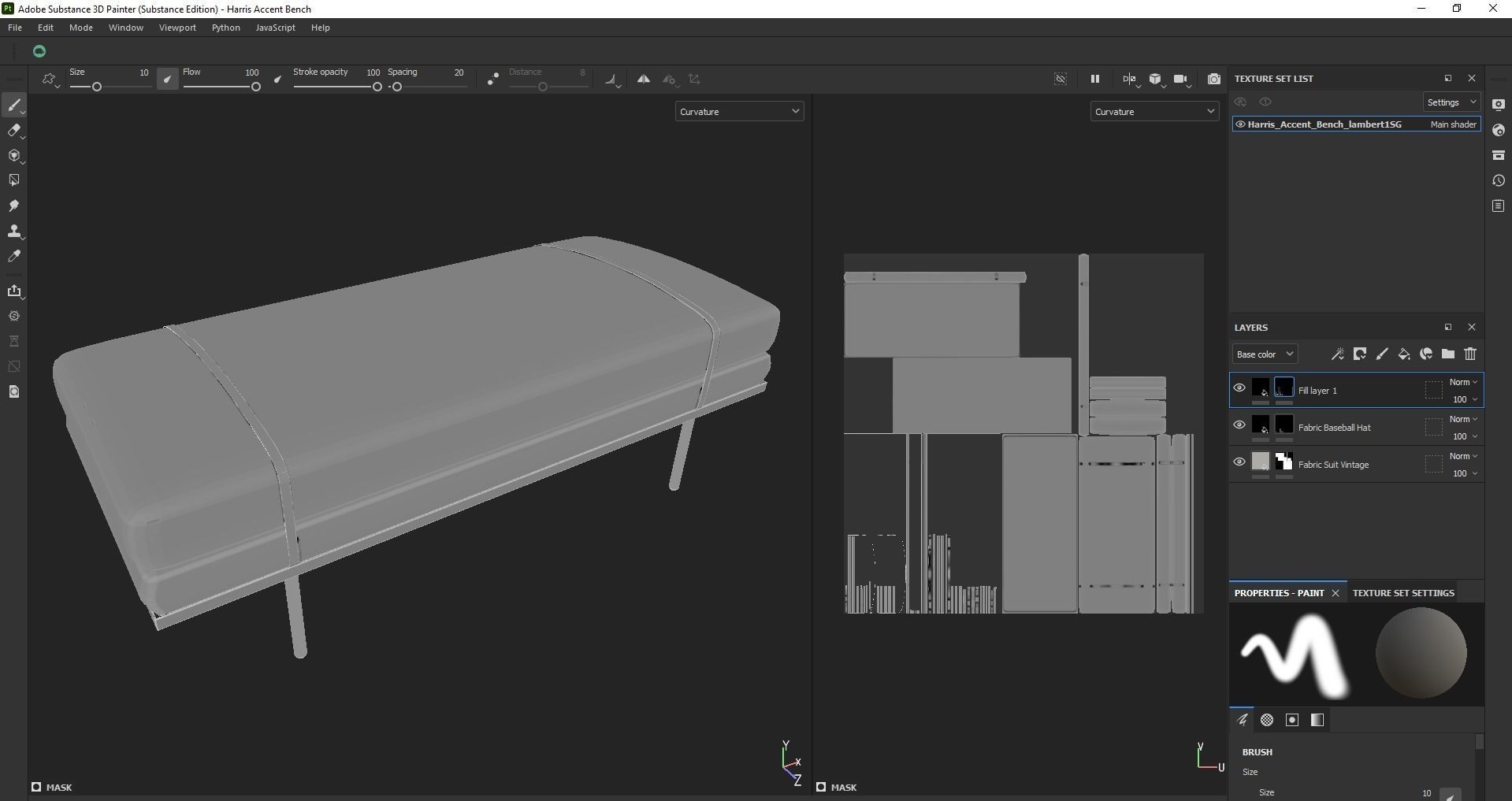1512x801 pixels.
Task: Click the brush stroke preview thumbnail
Action: point(1295,655)
